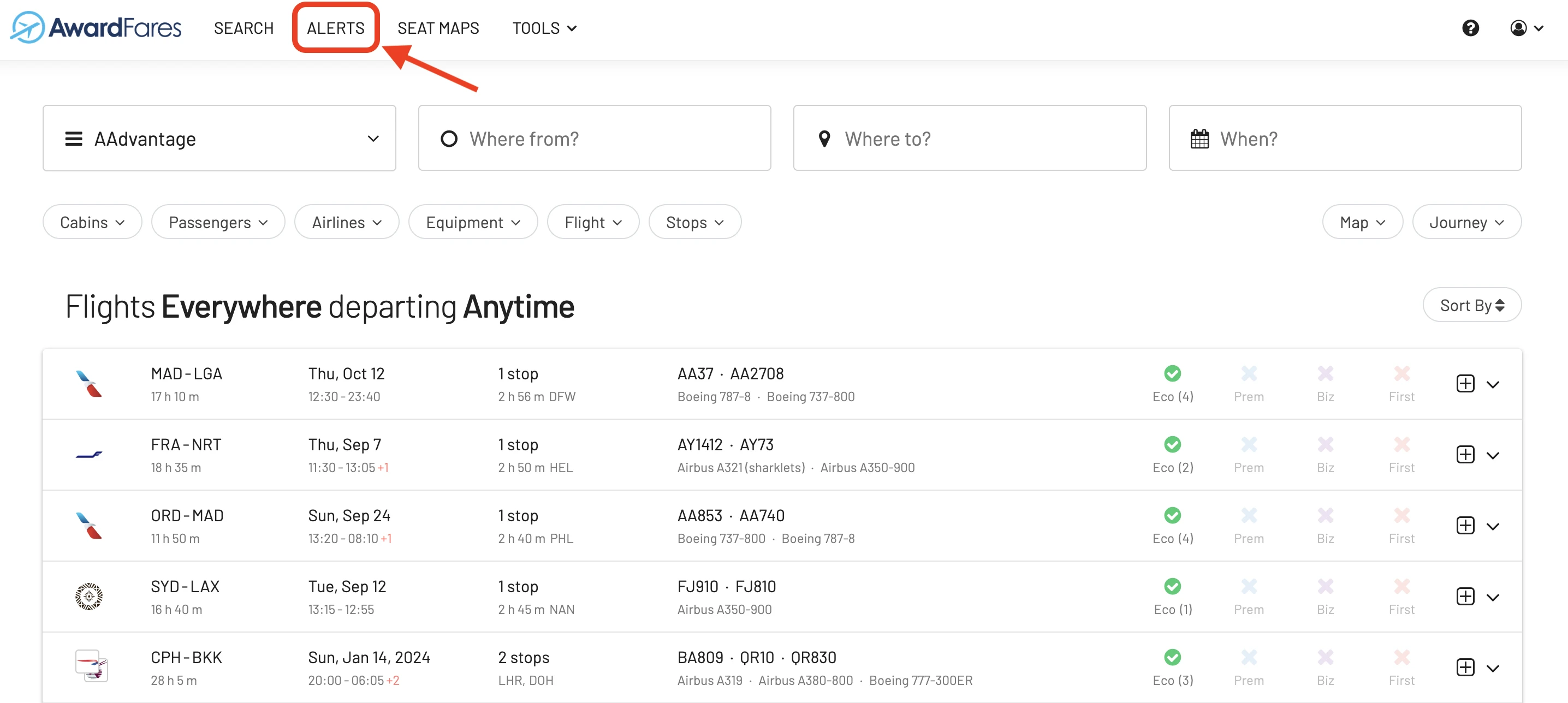Image resolution: width=1568 pixels, height=703 pixels.
Task: Click the calendar icon in When field
Action: point(1199,139)
